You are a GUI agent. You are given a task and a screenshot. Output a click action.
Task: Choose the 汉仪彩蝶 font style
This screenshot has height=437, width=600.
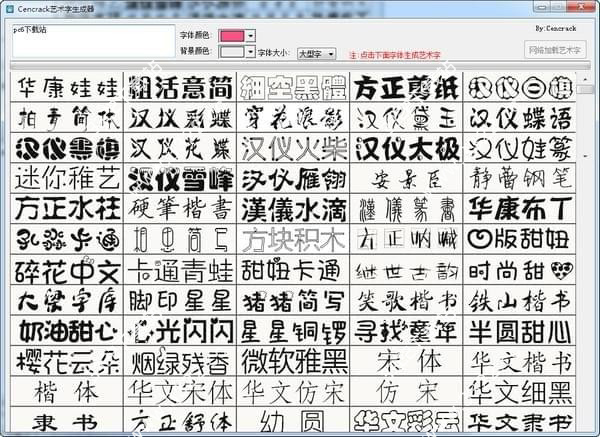[180, 118]
